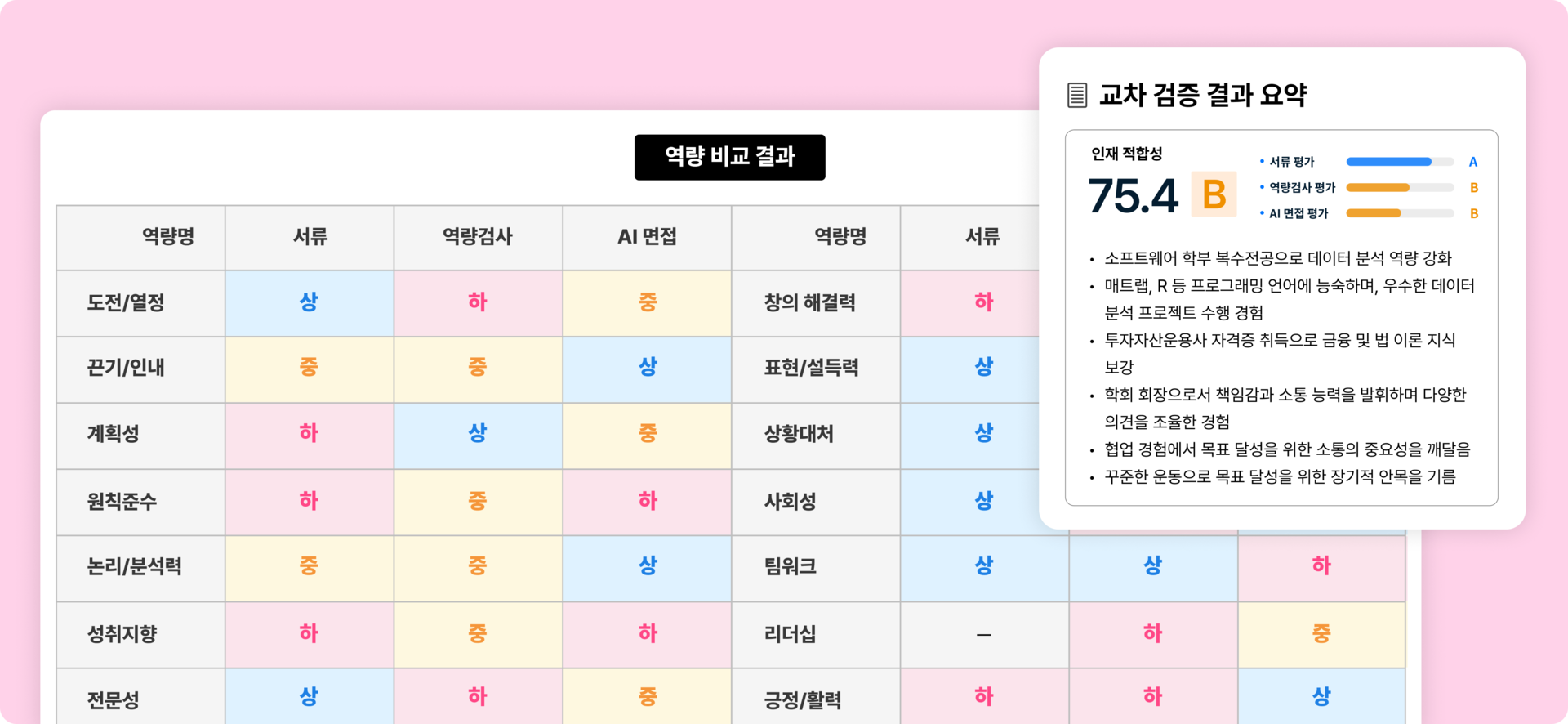The height and width of the screenshot is (724, 1568).
Task: Click the 역량검사 cell for 계획성
Action: 478,434
